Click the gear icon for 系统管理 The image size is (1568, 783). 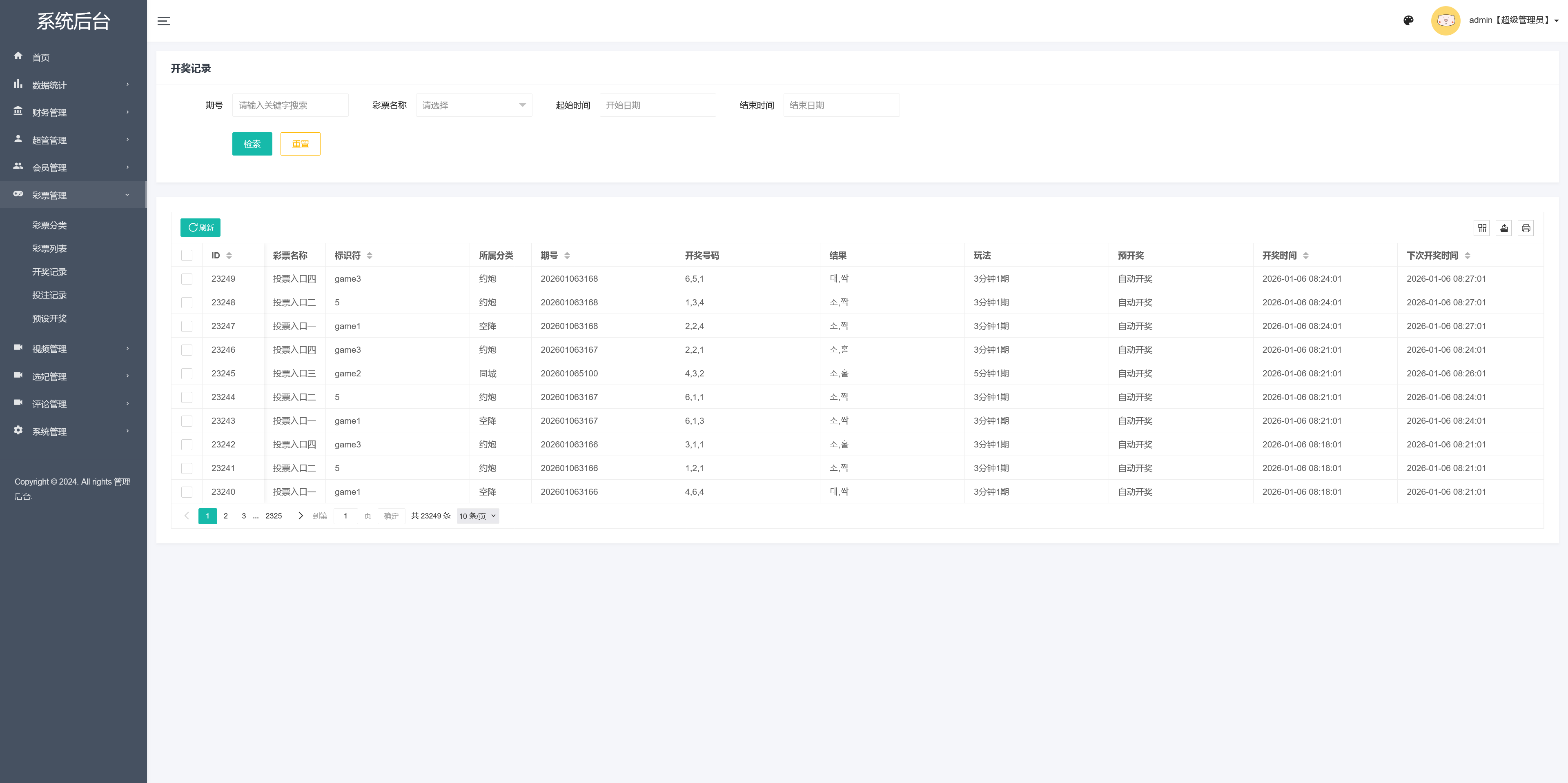point(18,430)
